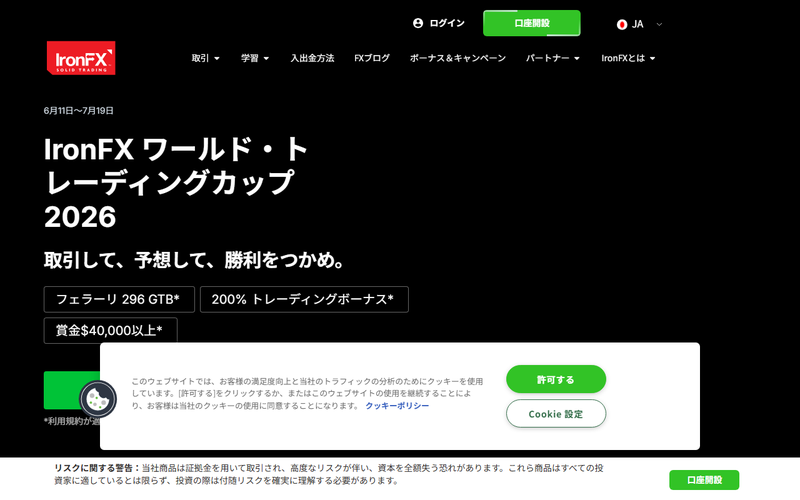Screen dimensions: 800x500
Task: Click the フェラーリ 296 GTB* tag
Action: click(x=119, y=299)
